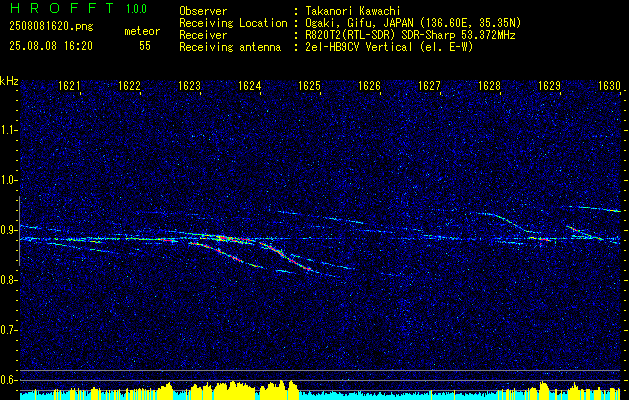Click the meteor count 55
Screen dimensions: 629x400
pyautogui.click(x=145, y=46)
